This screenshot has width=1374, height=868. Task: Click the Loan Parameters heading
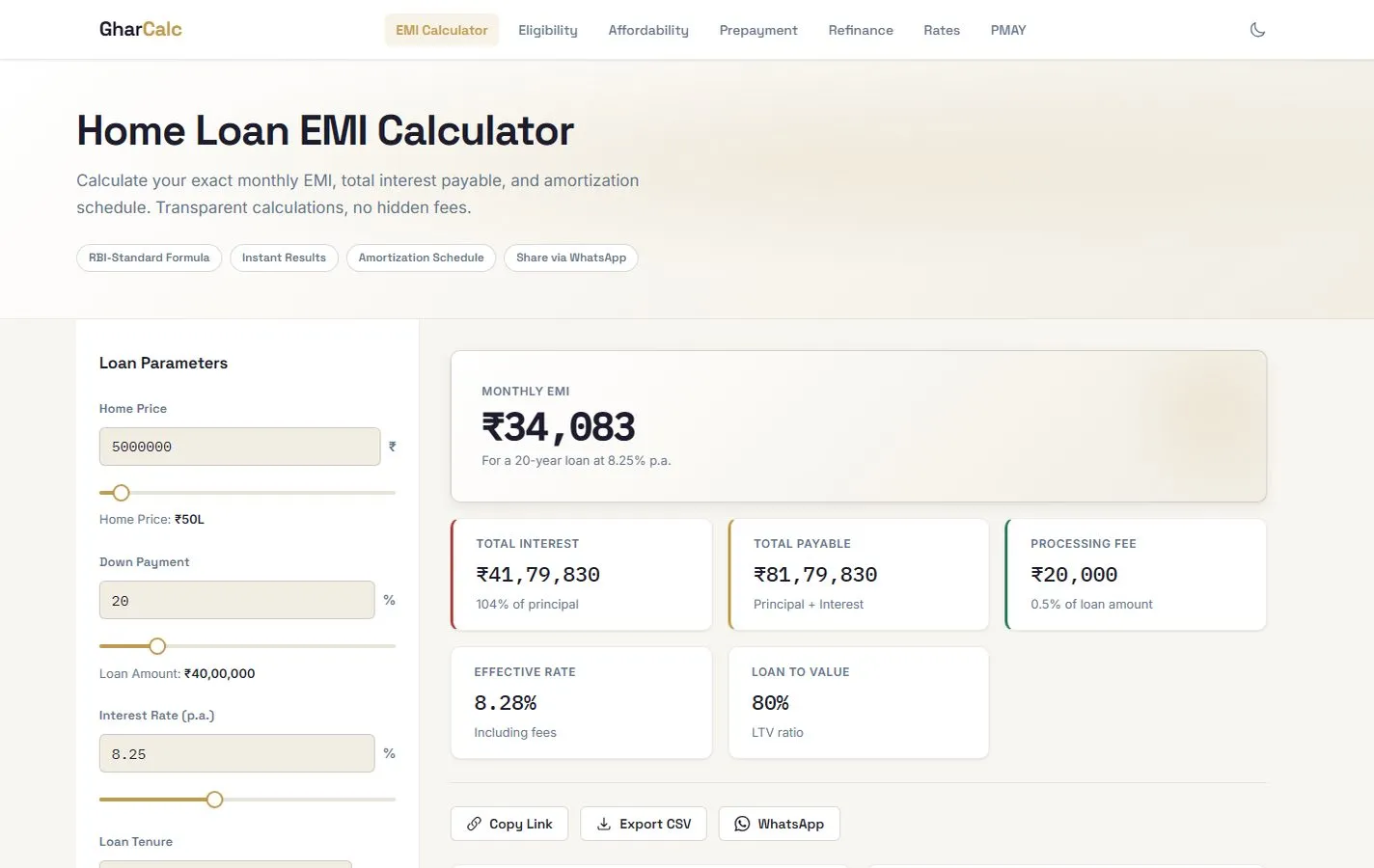(x=164, y=363)
